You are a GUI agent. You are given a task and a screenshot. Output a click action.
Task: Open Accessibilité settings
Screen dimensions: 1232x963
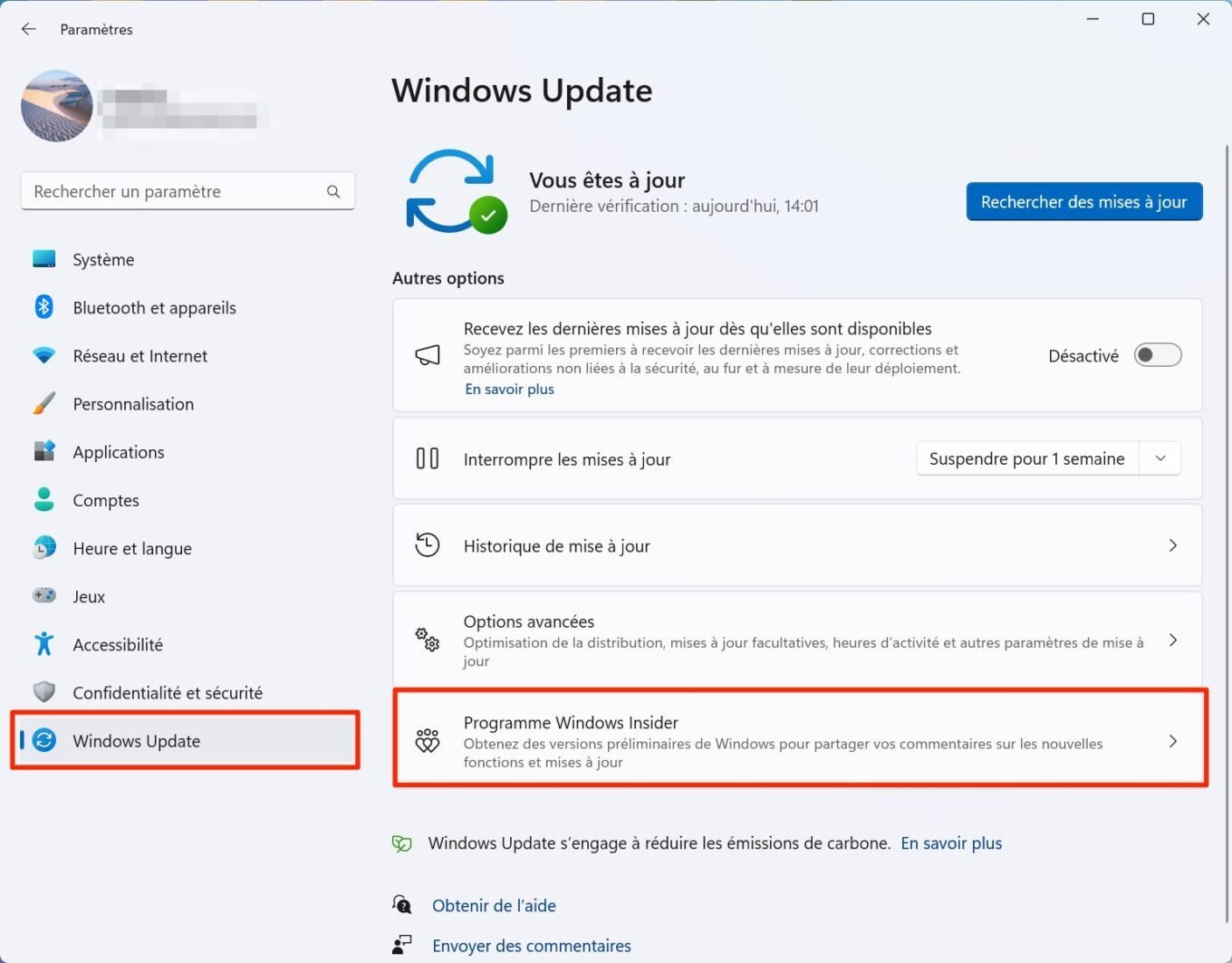pos(188,644)
